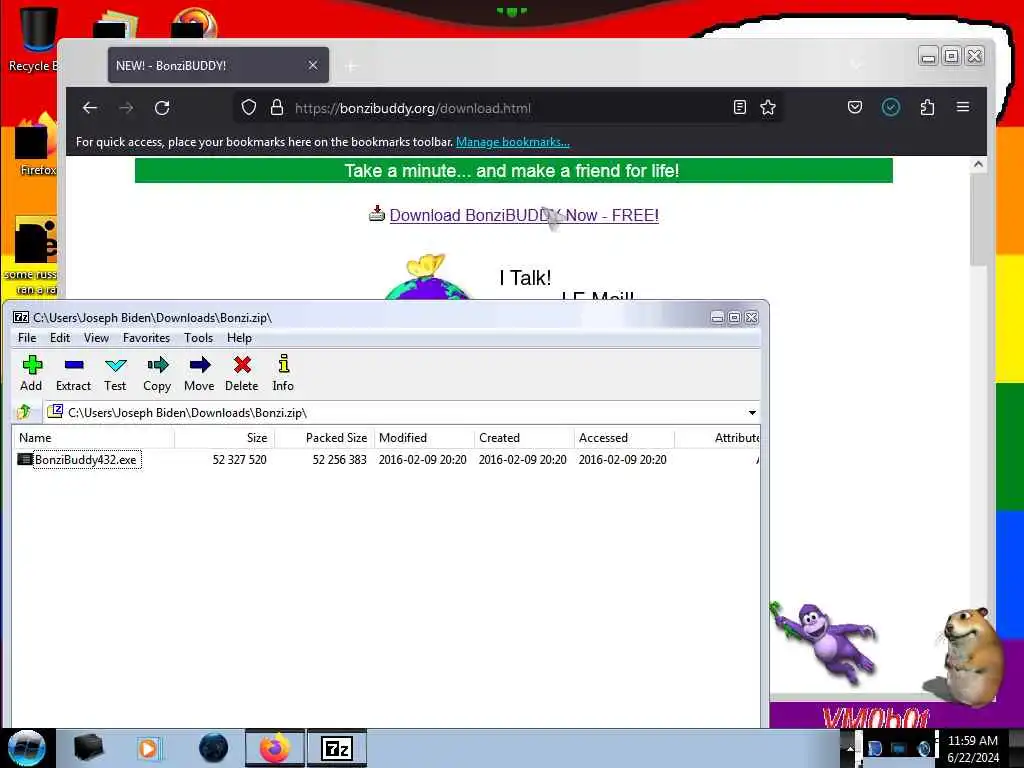Select the BonziBuddy432.exe file row
The width and height of the screenshot is (1024, 768).
click(x=385, y=460)
